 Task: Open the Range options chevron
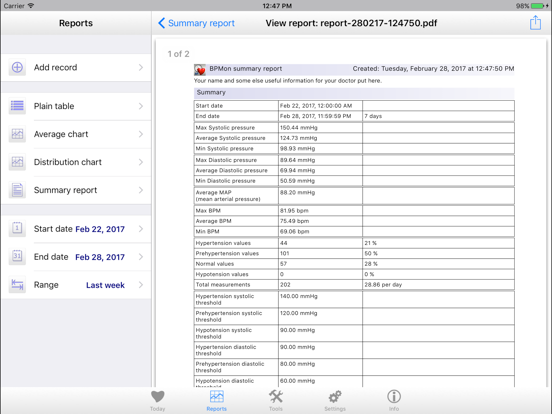[x=141, y=285]
